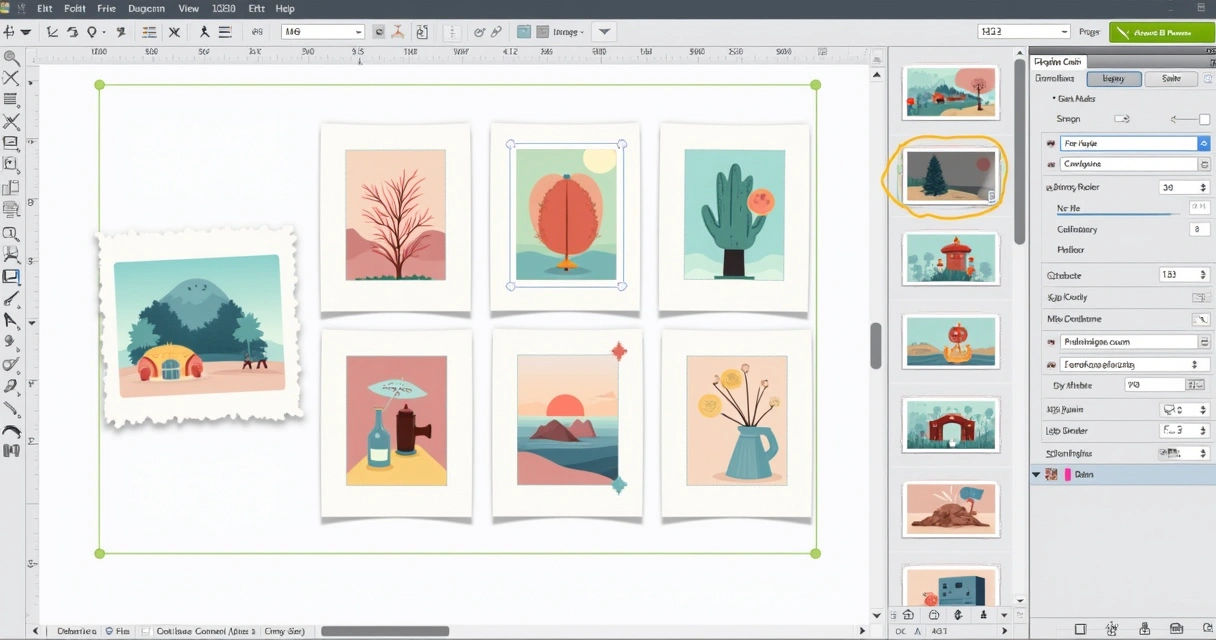Click the teal square icon in the top toolbar
The image size is (1216, 640).
[x=524, y=32]
